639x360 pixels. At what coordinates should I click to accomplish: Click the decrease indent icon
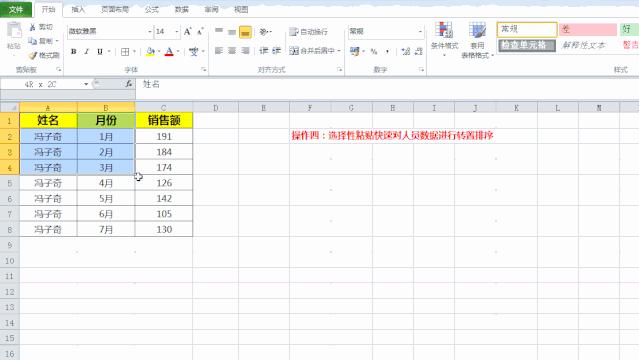264,51
